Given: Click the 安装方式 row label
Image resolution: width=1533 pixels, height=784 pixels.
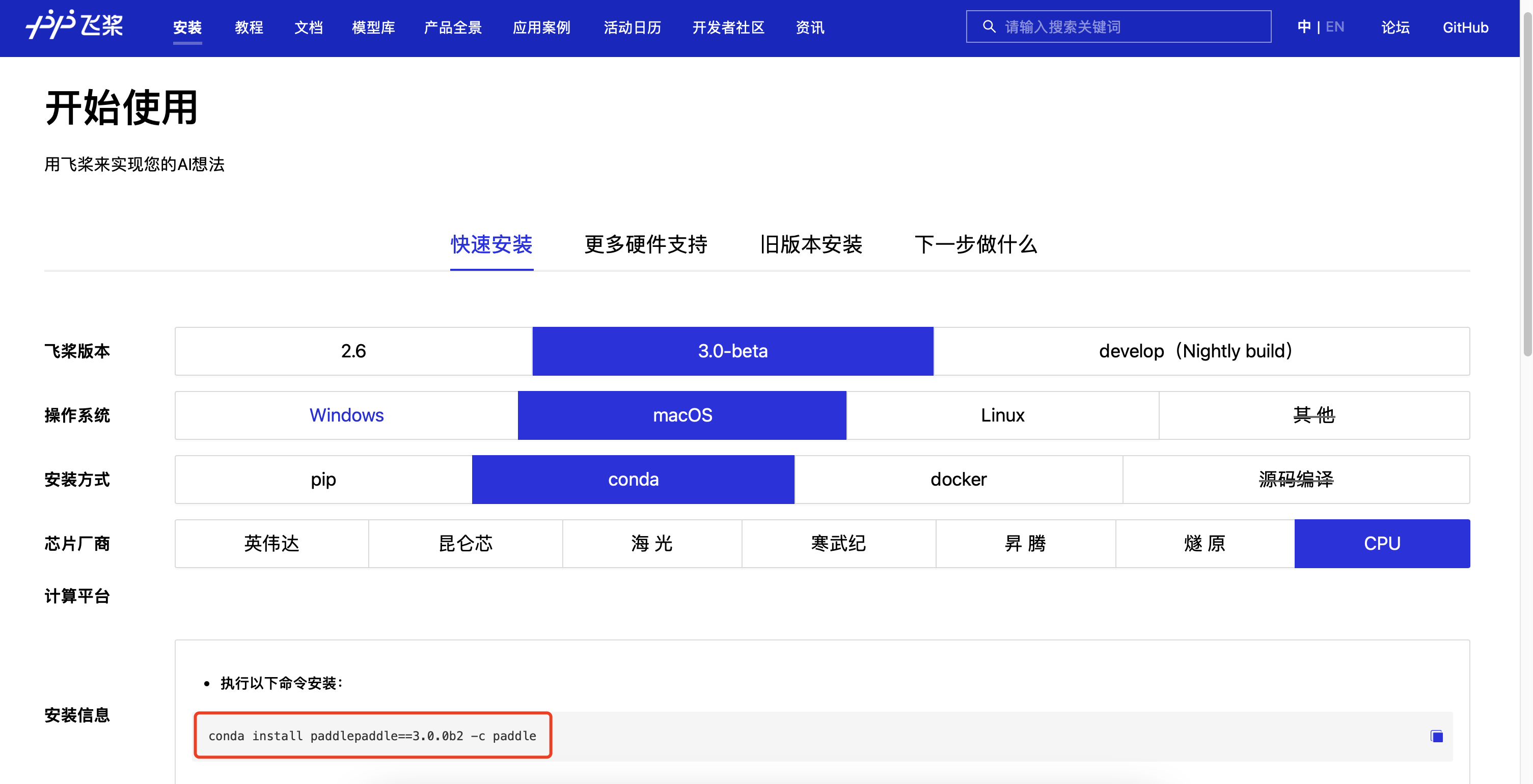Looking at the screenshot, I should [x=77, y=480].
